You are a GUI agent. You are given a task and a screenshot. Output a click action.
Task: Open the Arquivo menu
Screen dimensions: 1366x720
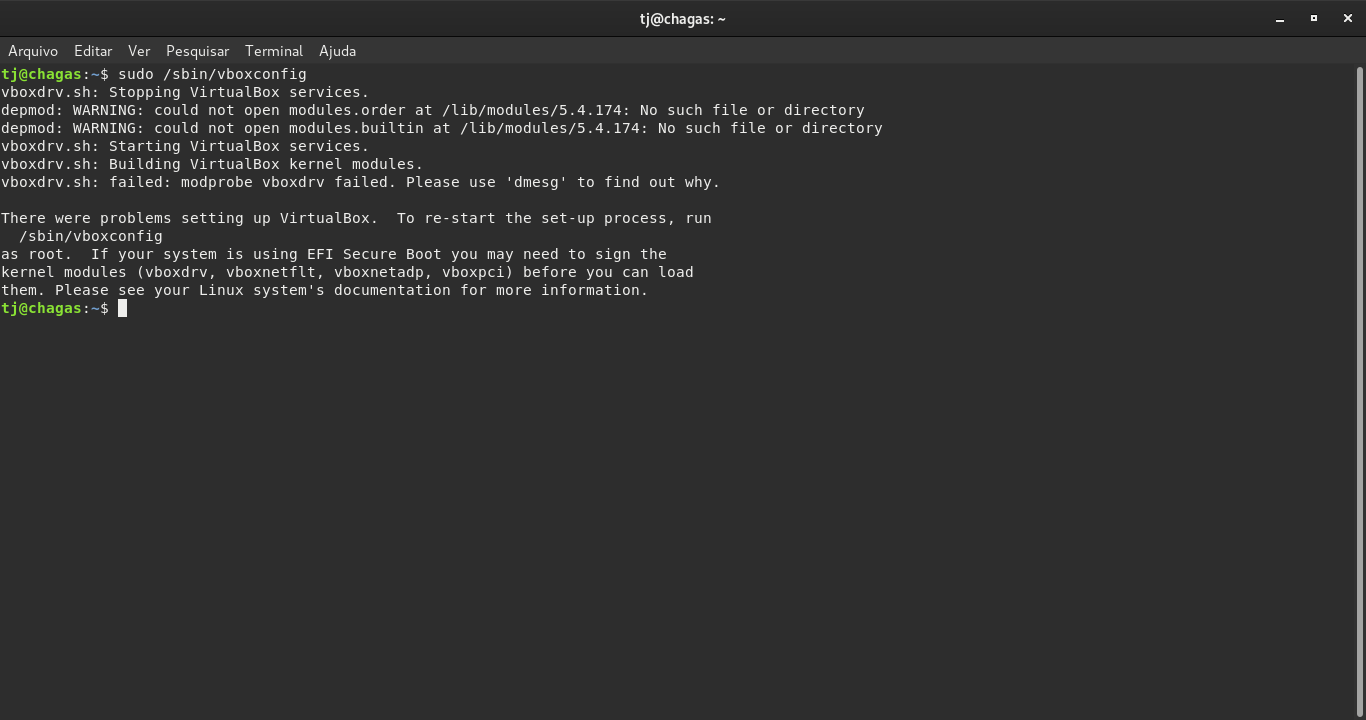pos(33,51)
